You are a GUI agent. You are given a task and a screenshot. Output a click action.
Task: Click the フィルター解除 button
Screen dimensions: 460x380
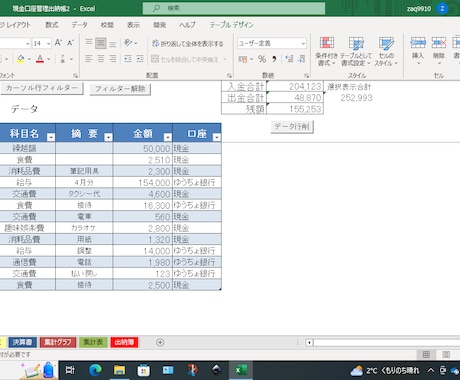pos(120,89)
